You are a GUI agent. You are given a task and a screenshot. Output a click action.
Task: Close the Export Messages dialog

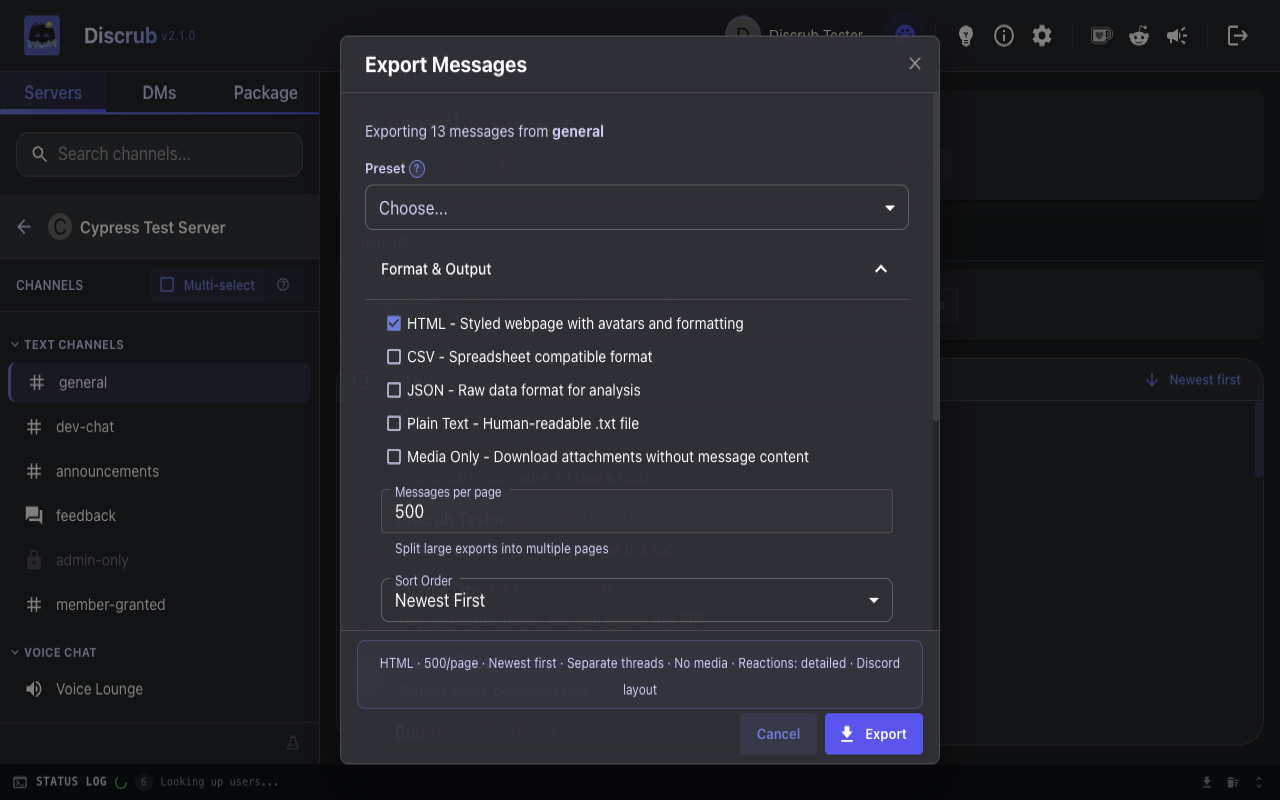(915, 64)
